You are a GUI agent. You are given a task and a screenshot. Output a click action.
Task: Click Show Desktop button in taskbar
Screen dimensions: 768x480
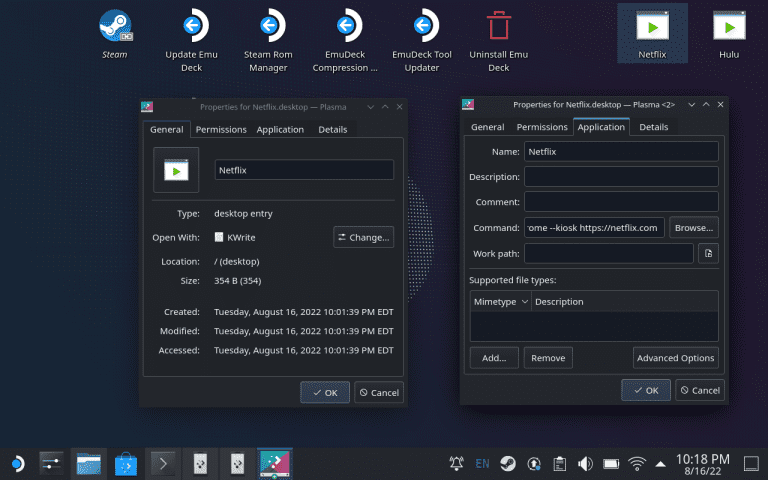click(x=751, y=463)
